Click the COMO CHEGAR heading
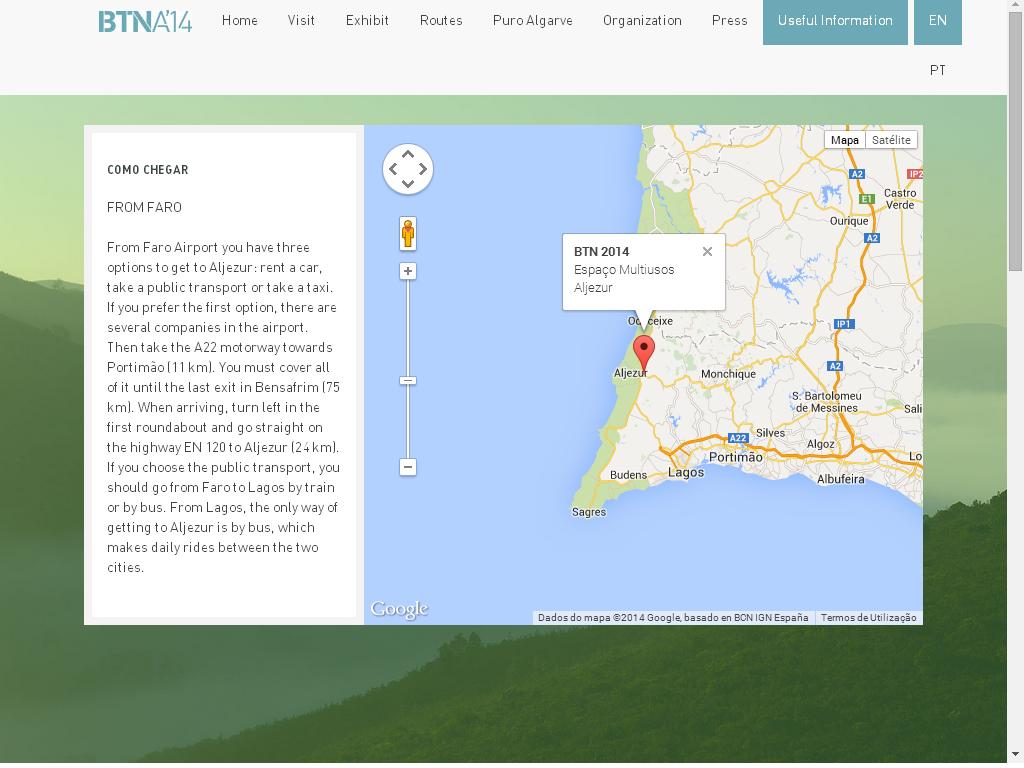This screenshot has width=1024, height=768. (x=148, y=170)
